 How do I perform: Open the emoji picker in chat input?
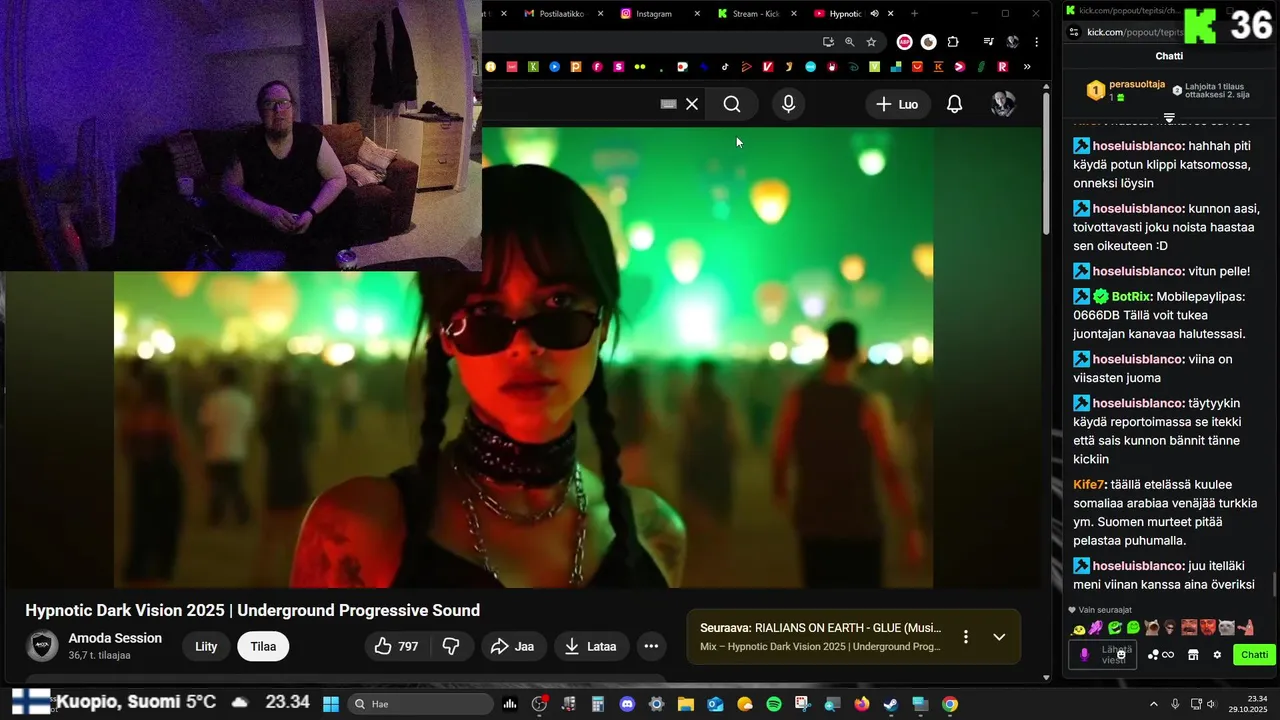pos(1122,655)
